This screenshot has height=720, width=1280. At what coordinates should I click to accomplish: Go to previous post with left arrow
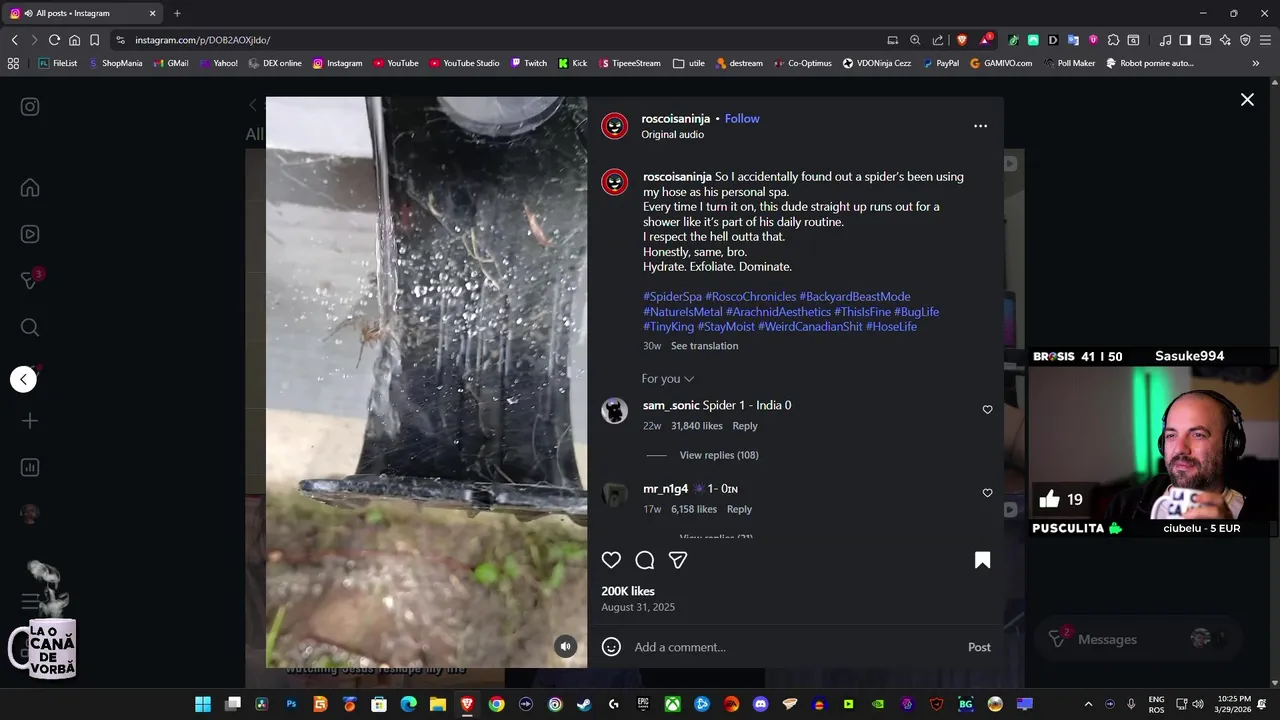point(24,379)
